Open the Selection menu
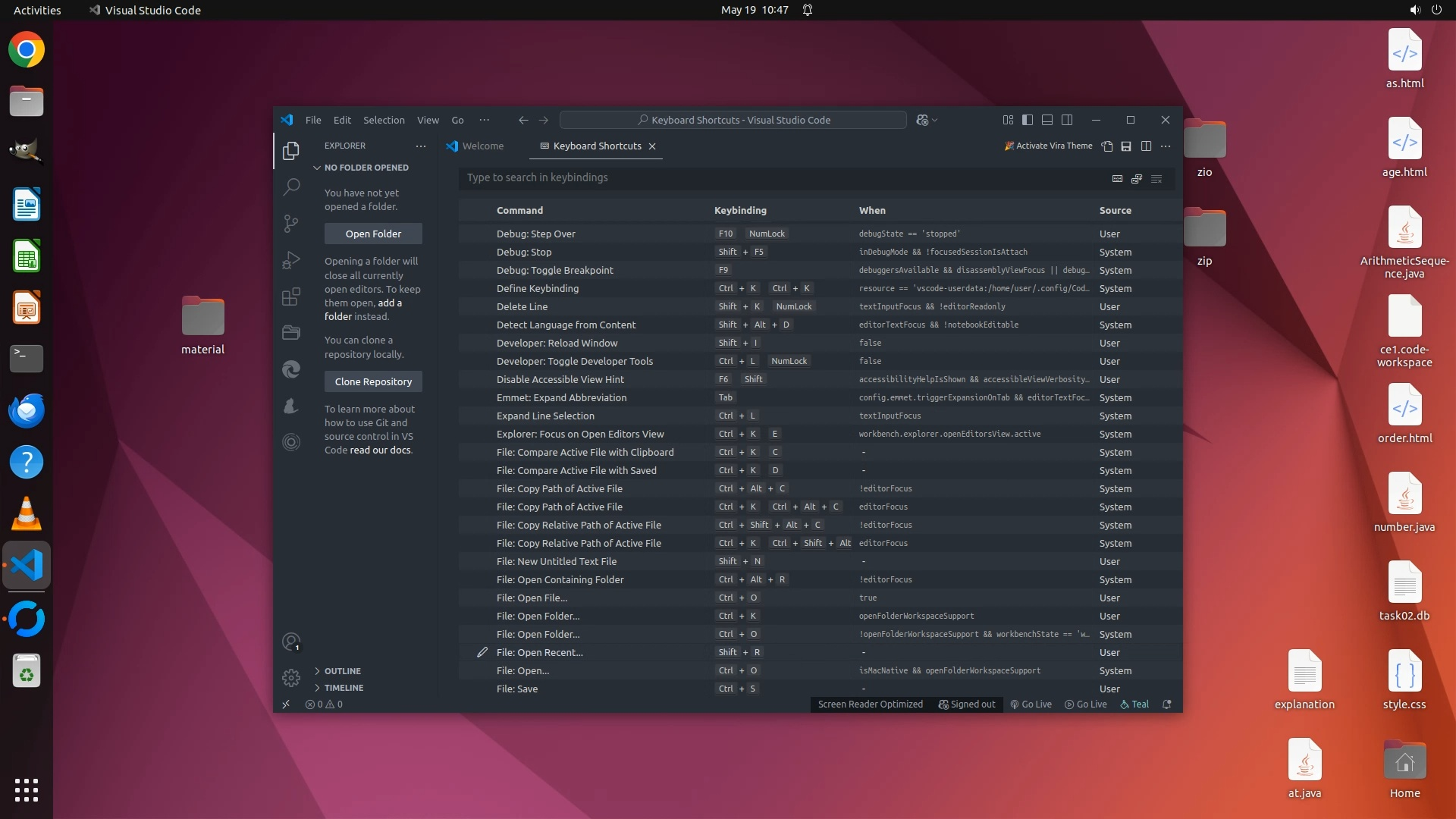 click(x=383, y=120)
